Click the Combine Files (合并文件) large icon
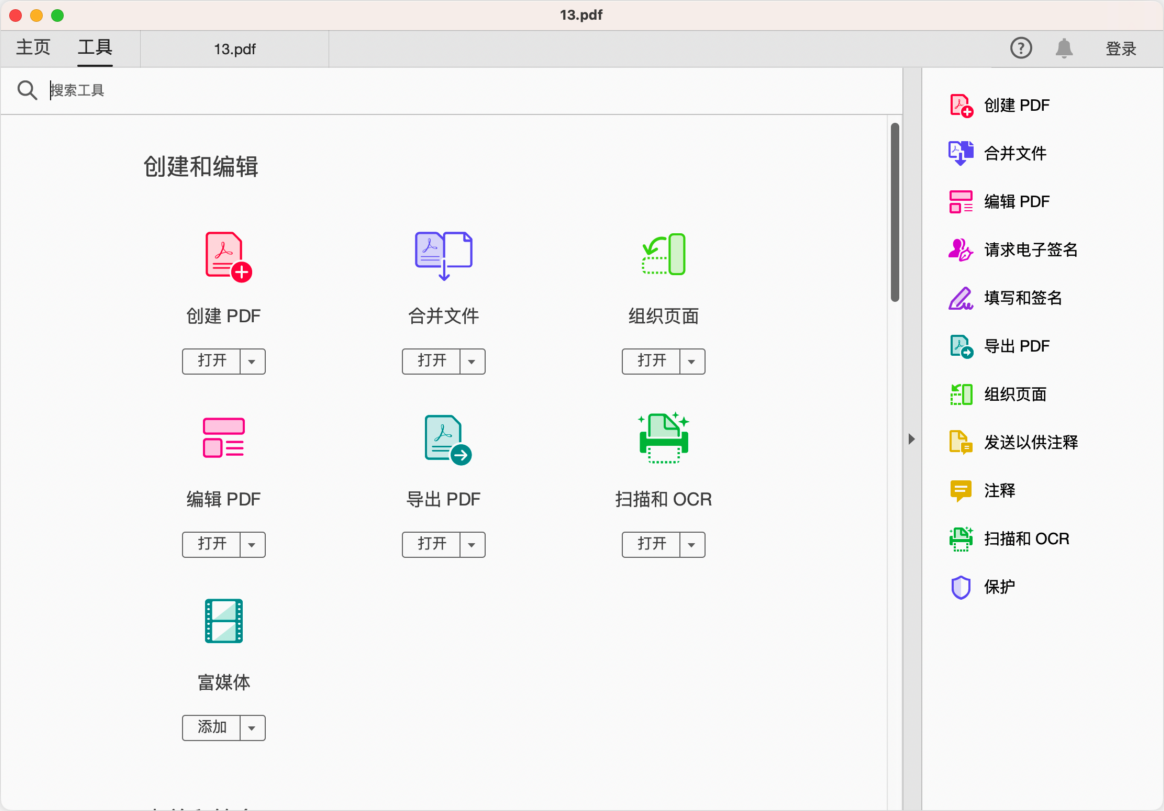Viewport: 1164px width, 811px height. pyautogui.click(x=444, y=255)
